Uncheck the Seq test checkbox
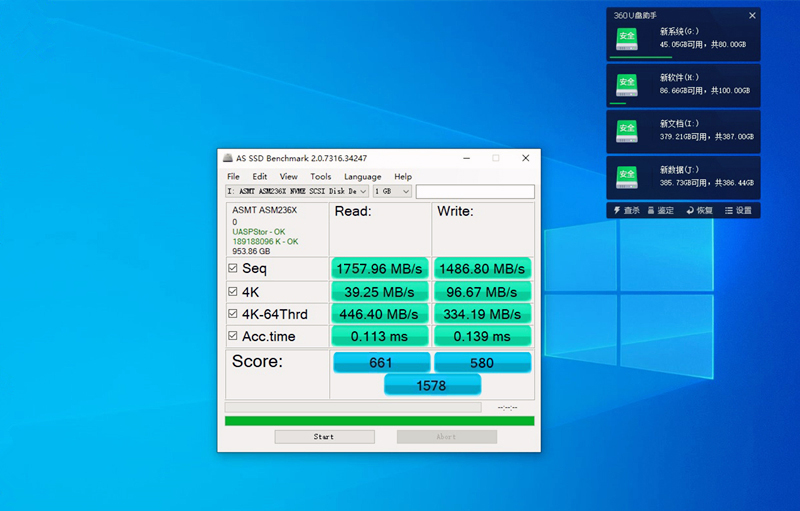The image size is (800, 511). (x=233, y=269)
